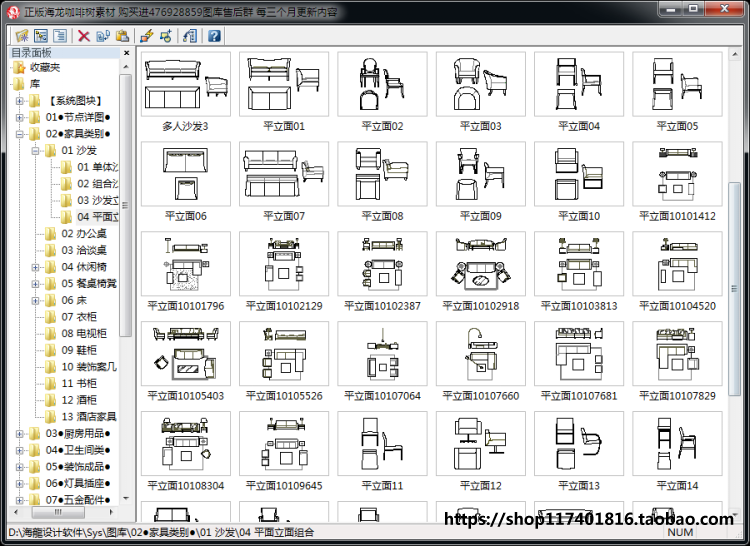Click the copy icon in toolbar

coord(103,36)
